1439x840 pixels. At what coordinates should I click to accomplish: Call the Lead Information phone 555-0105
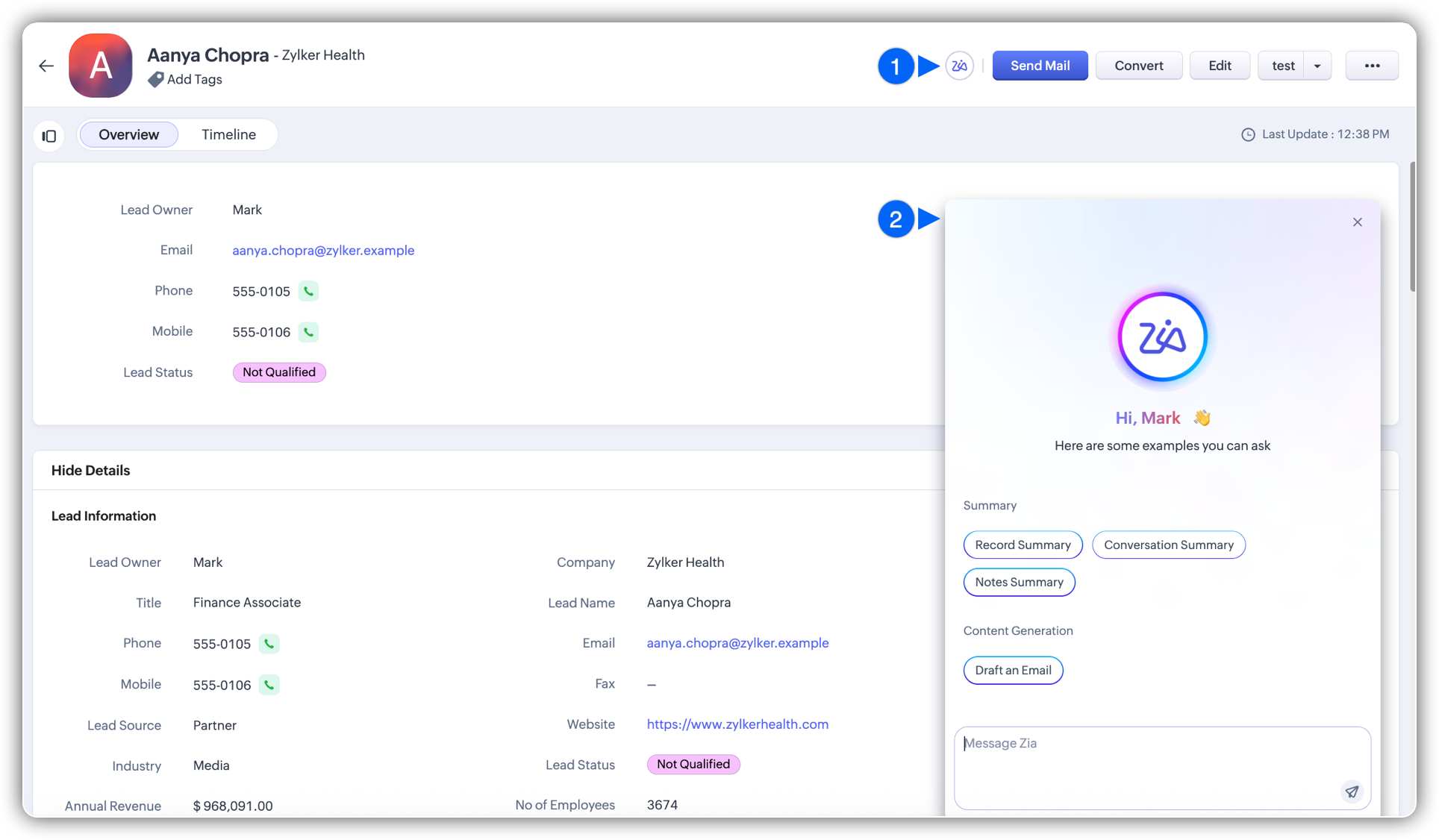tap(269, 644)
